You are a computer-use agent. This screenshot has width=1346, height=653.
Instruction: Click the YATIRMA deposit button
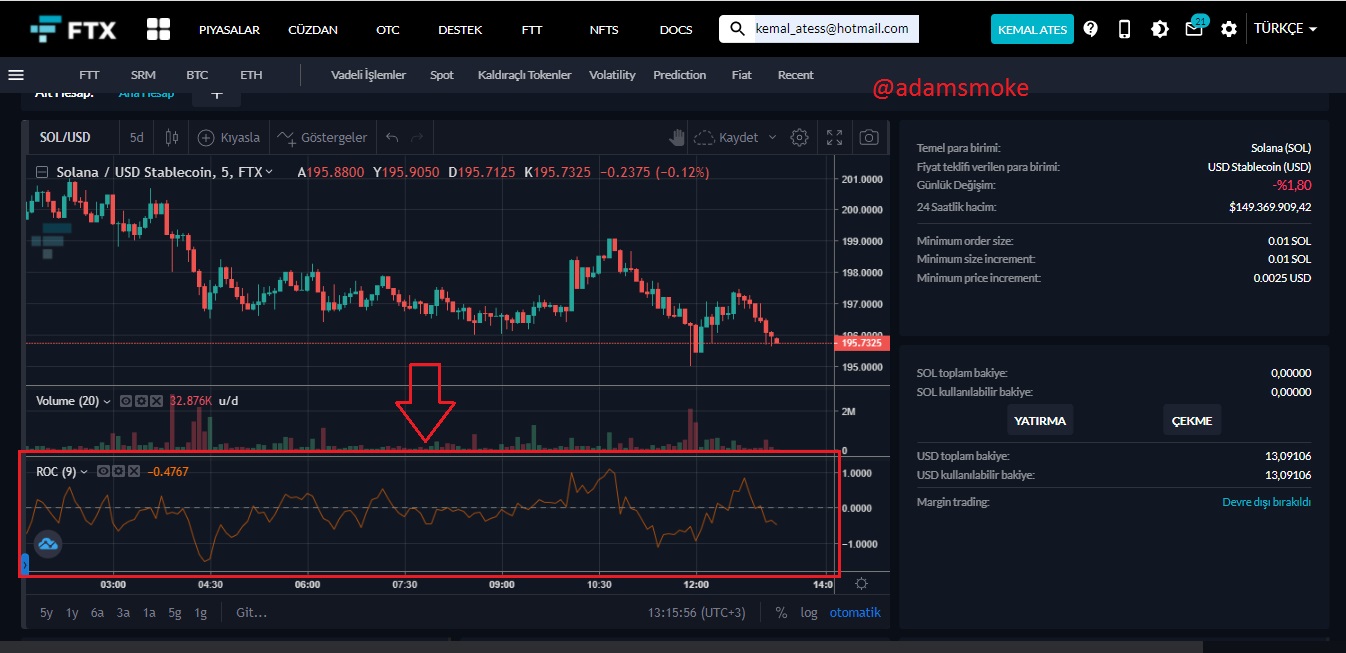pos(1040,420)
